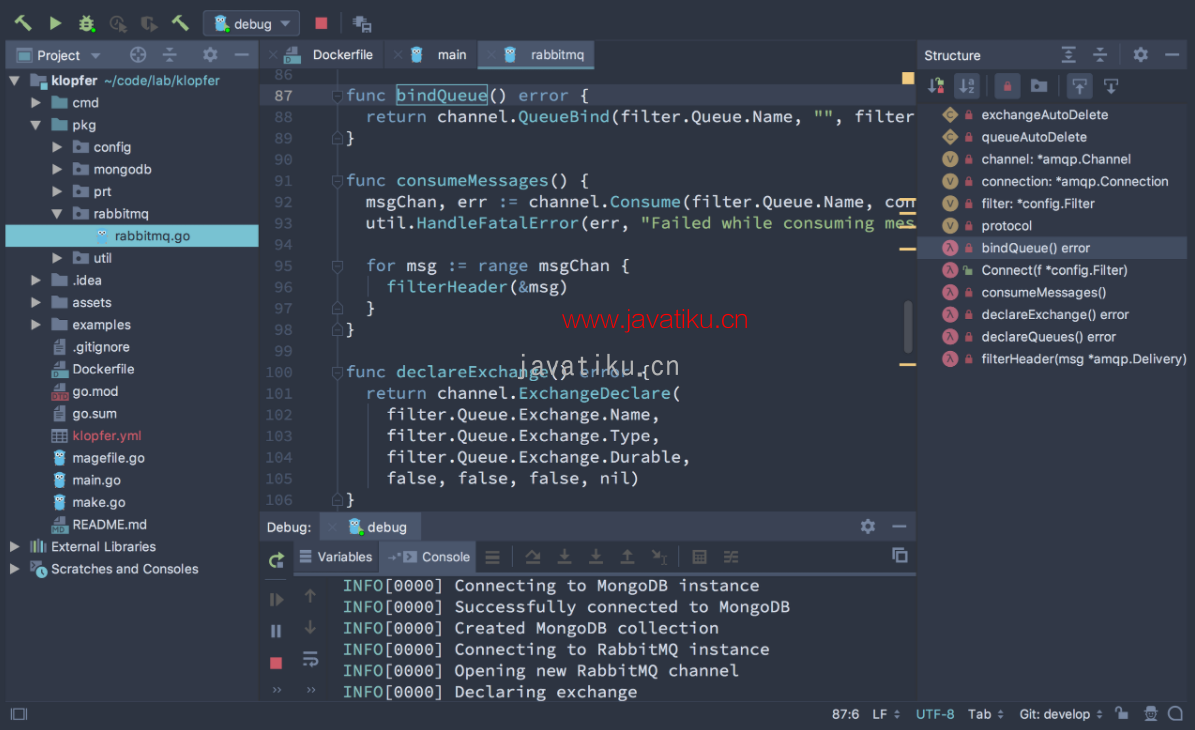Rerun debug with green rerun icon

point(276,560)
